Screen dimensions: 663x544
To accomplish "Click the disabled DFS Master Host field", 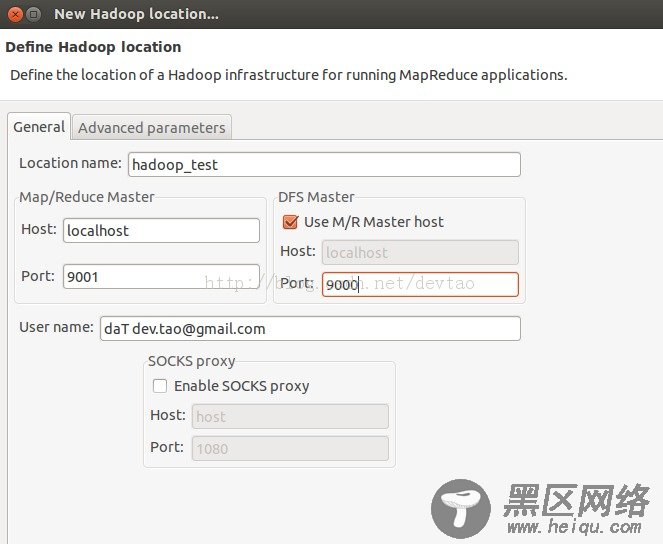I will pyautogui.click(x=420, y=253).
